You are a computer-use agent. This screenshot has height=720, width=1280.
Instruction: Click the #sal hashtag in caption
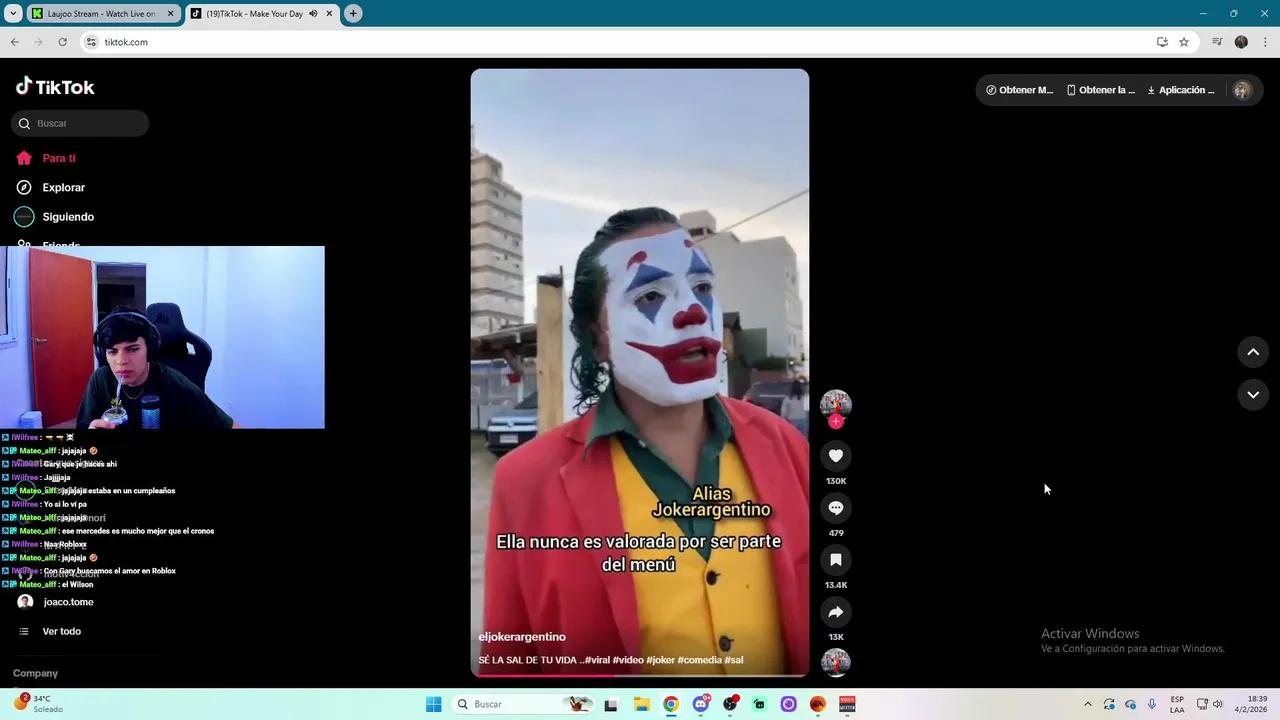(734, 660)
